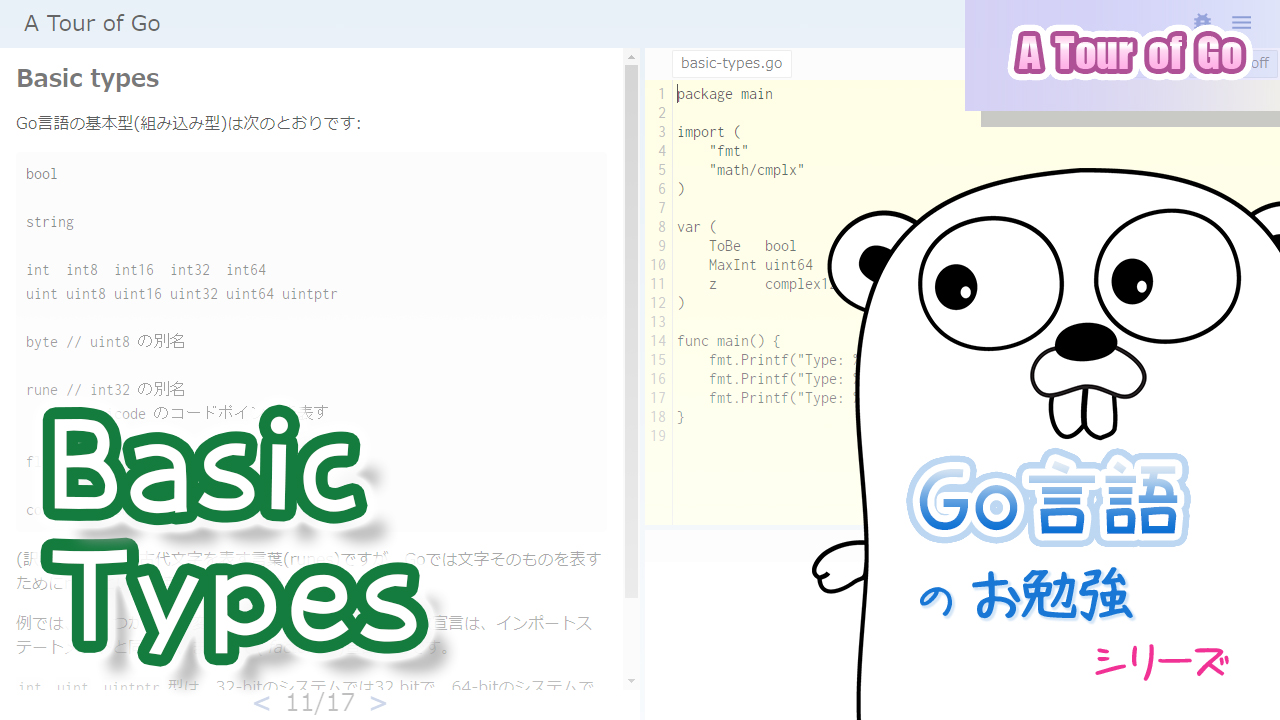Click line number 7 in editor gutter
Image resolution: width=1280 pixels, height=720 pixels.
(x=662, y=208)
